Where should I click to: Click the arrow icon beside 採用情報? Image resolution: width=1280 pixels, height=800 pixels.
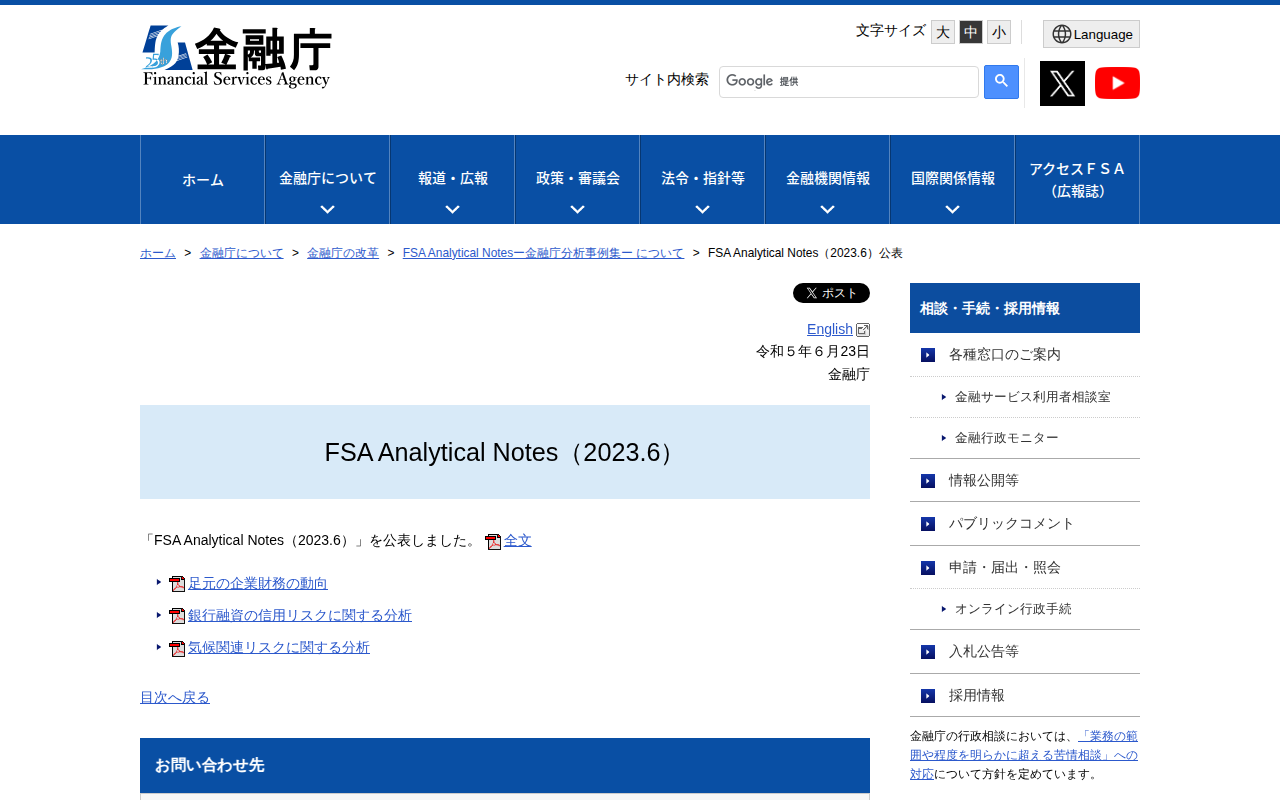[928, 696]
